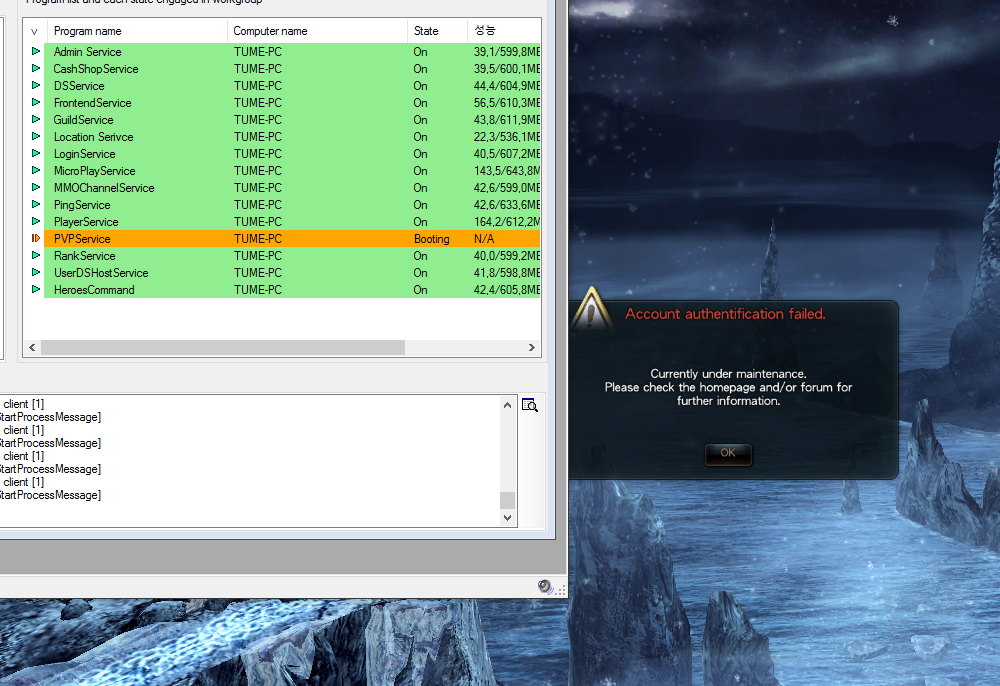Click the play icon beside DSService

coord(36,85)
